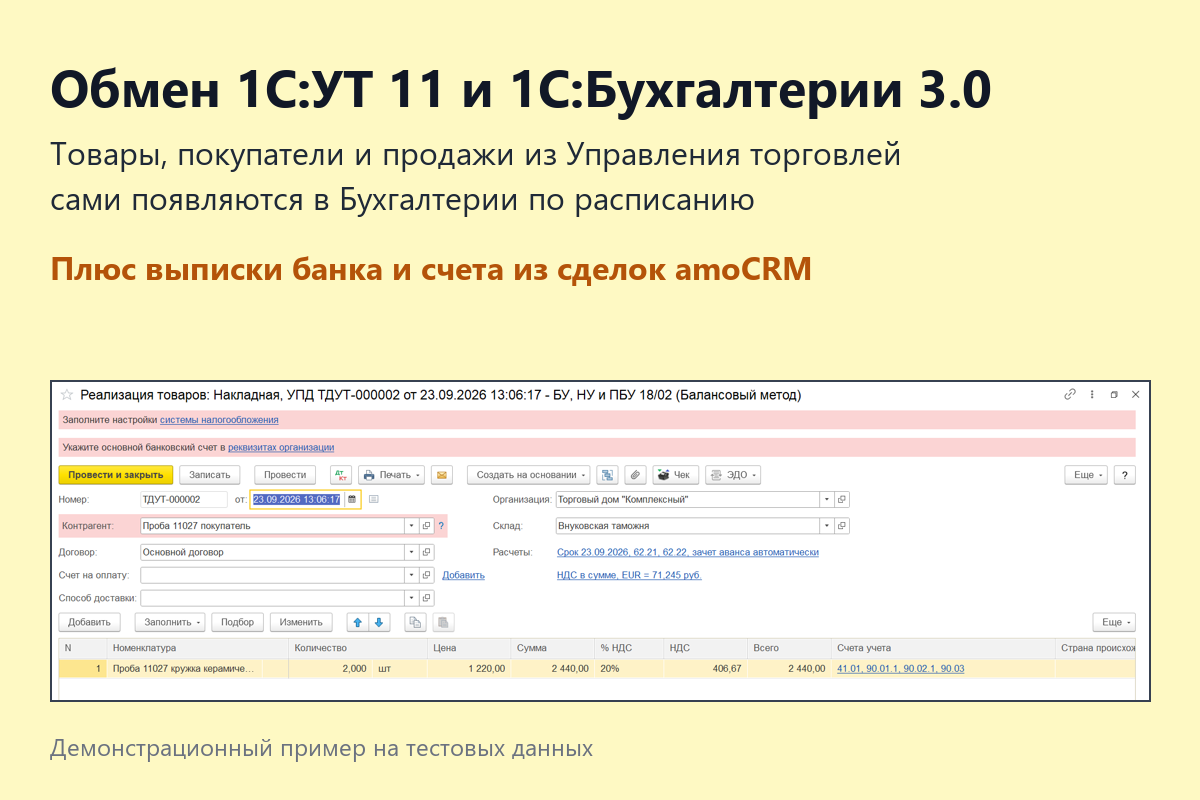Expand Способ доставки dropdown

(x=412, y=598)
